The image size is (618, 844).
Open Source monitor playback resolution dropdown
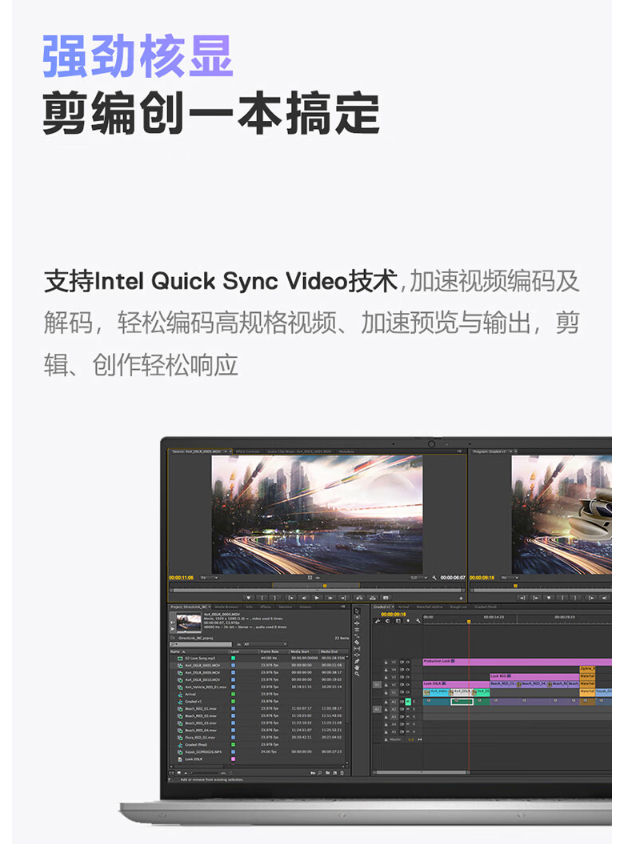pos(418,578)
